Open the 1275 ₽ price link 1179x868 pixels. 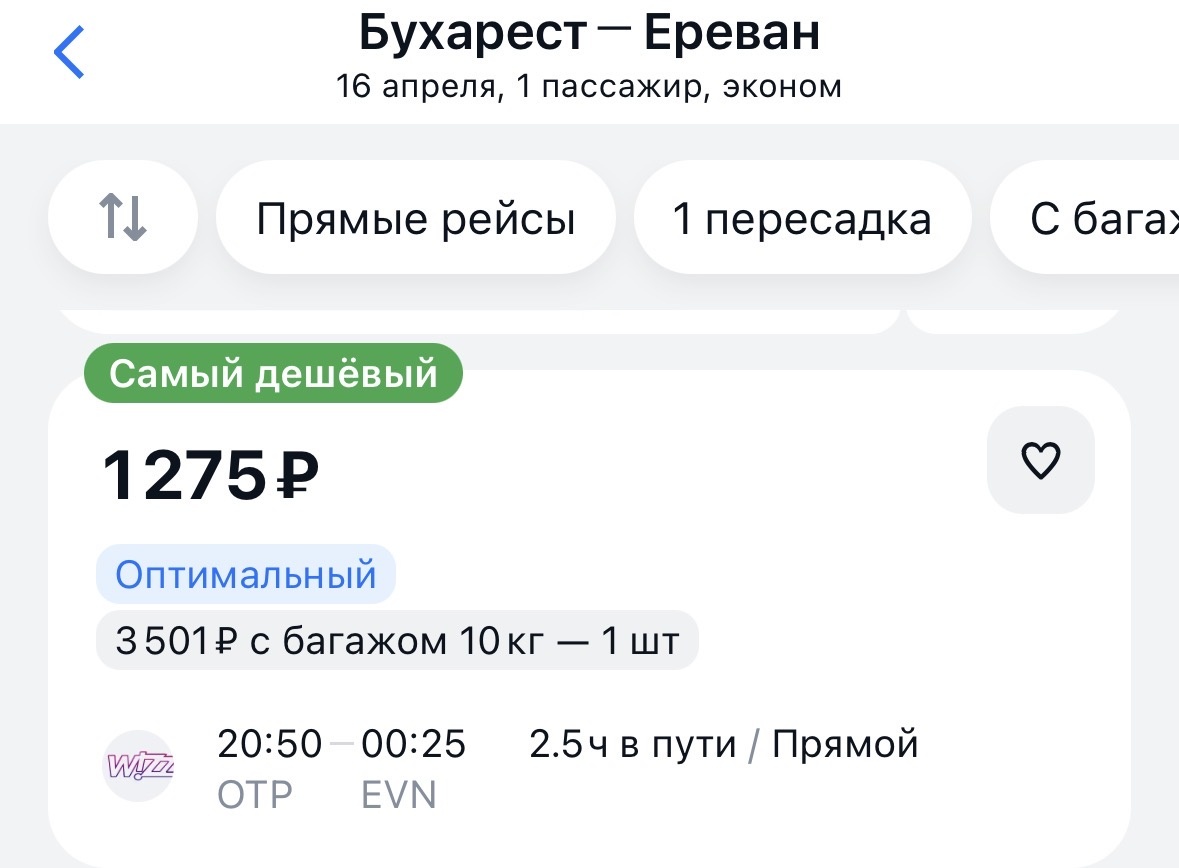coord(208,470)
